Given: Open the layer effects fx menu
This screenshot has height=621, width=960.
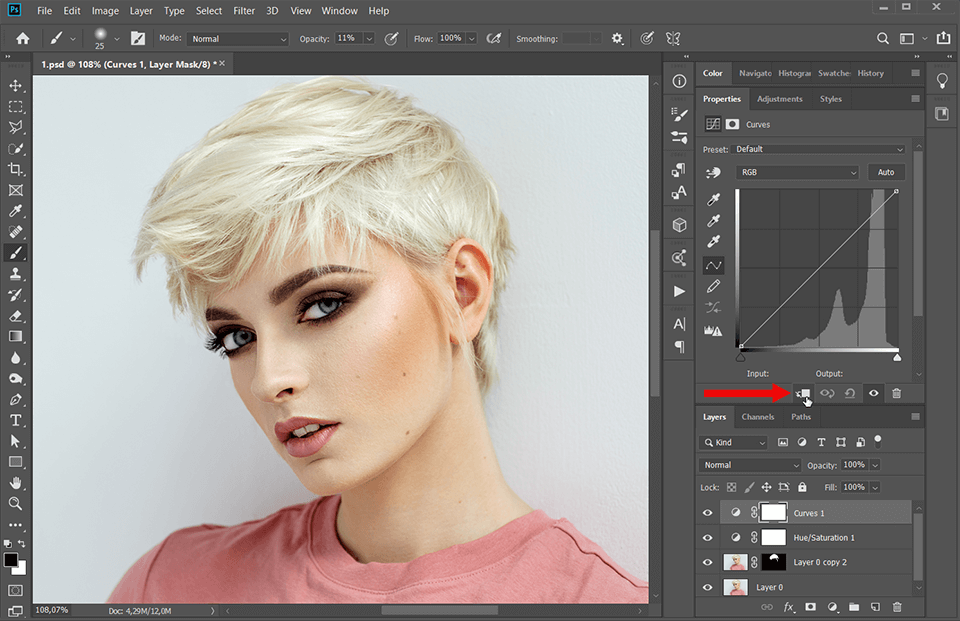Looking at the screenshot, I should pos(787,606).
